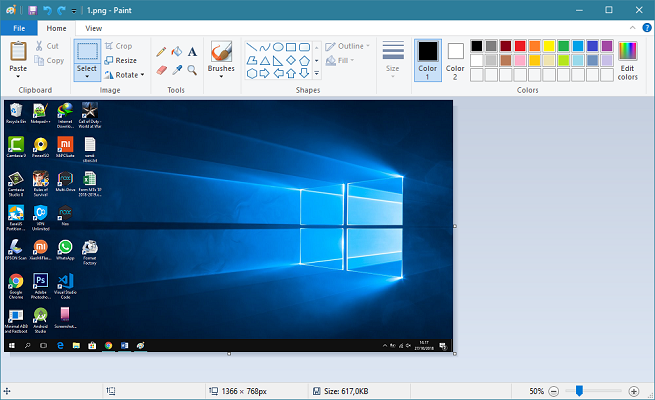The image size is (655, 400).
Task: Choose the Rounded rectangle shape
Action: tap(305, 47)
